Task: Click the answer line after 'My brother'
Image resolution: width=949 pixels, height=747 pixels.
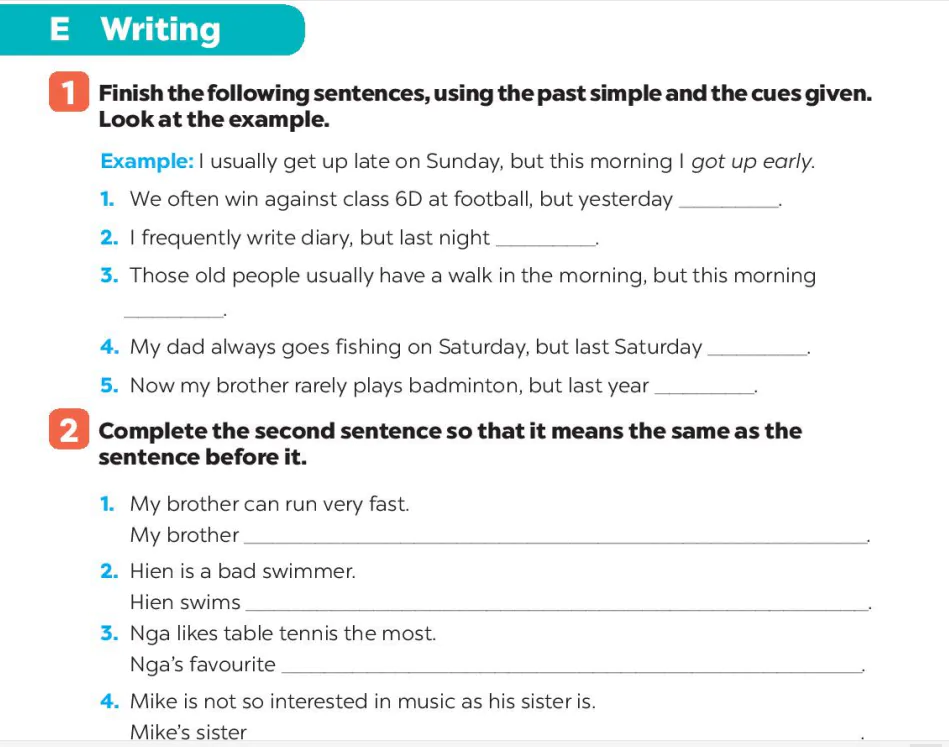Action: pyautogui.click(x=555, y=541)
